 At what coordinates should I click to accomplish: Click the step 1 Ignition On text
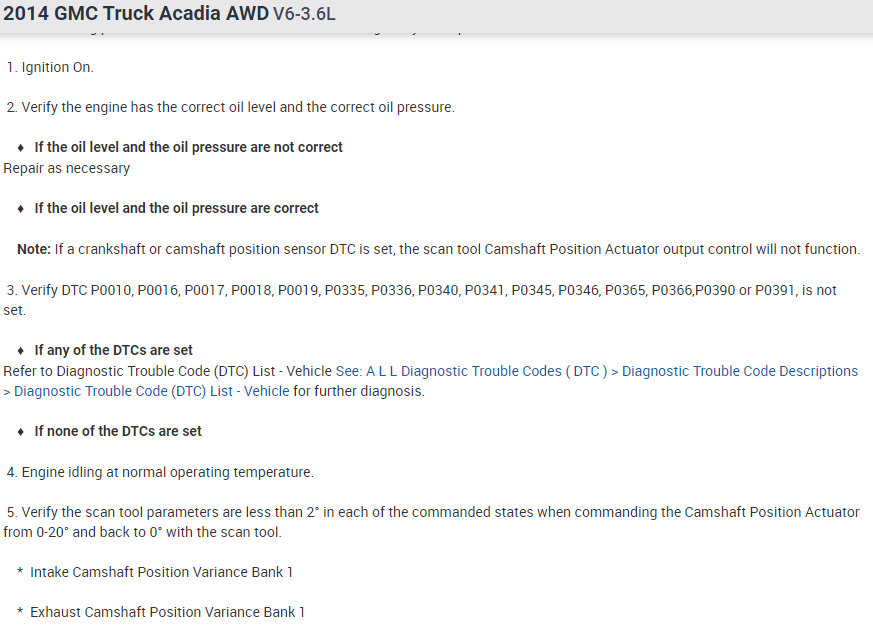click(x=57, y=68)
